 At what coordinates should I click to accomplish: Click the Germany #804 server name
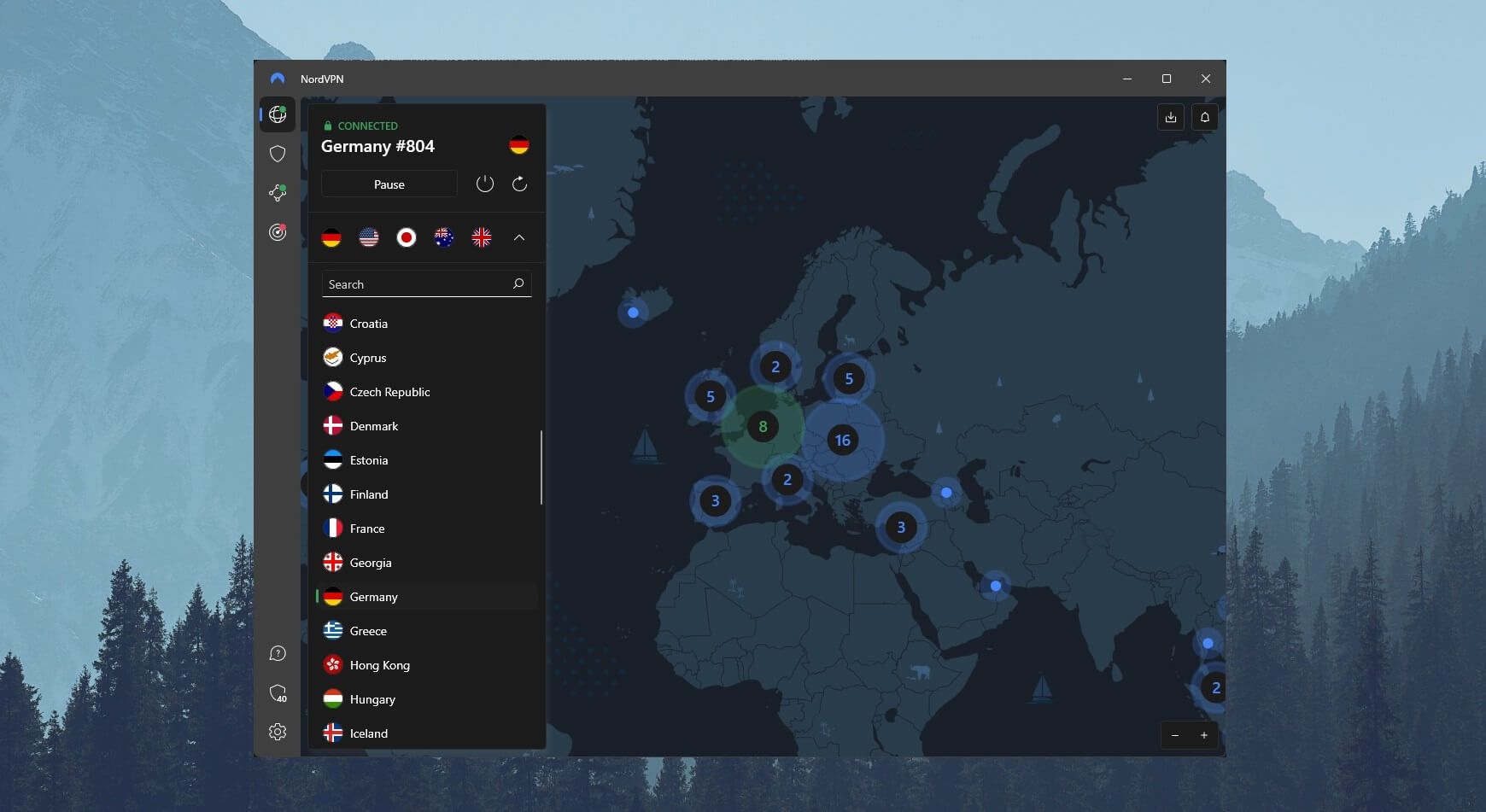coord(377,146)
